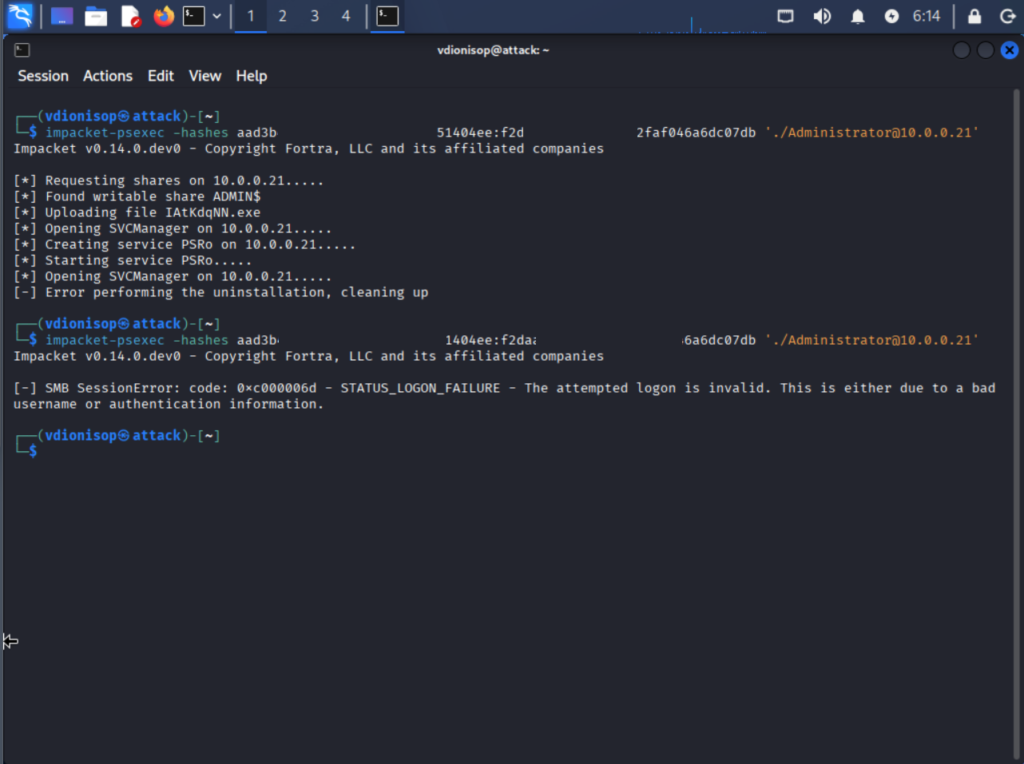Click the volume speaker tray icon
This screenshot has height=764, width=1024.
pyautogui.click(x=822, y=16)
